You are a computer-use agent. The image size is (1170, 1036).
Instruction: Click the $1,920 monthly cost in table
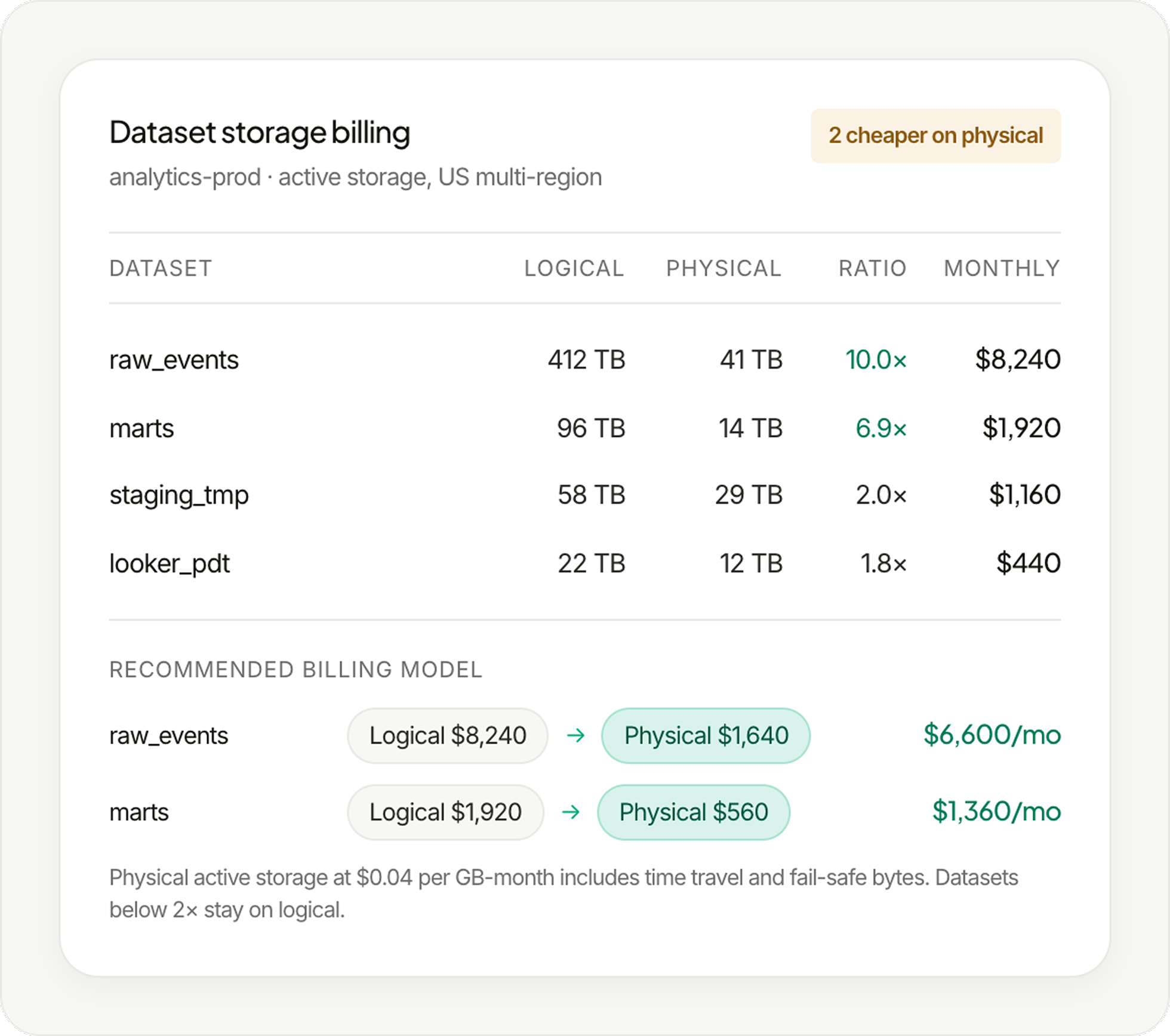tap(1021, 428)
